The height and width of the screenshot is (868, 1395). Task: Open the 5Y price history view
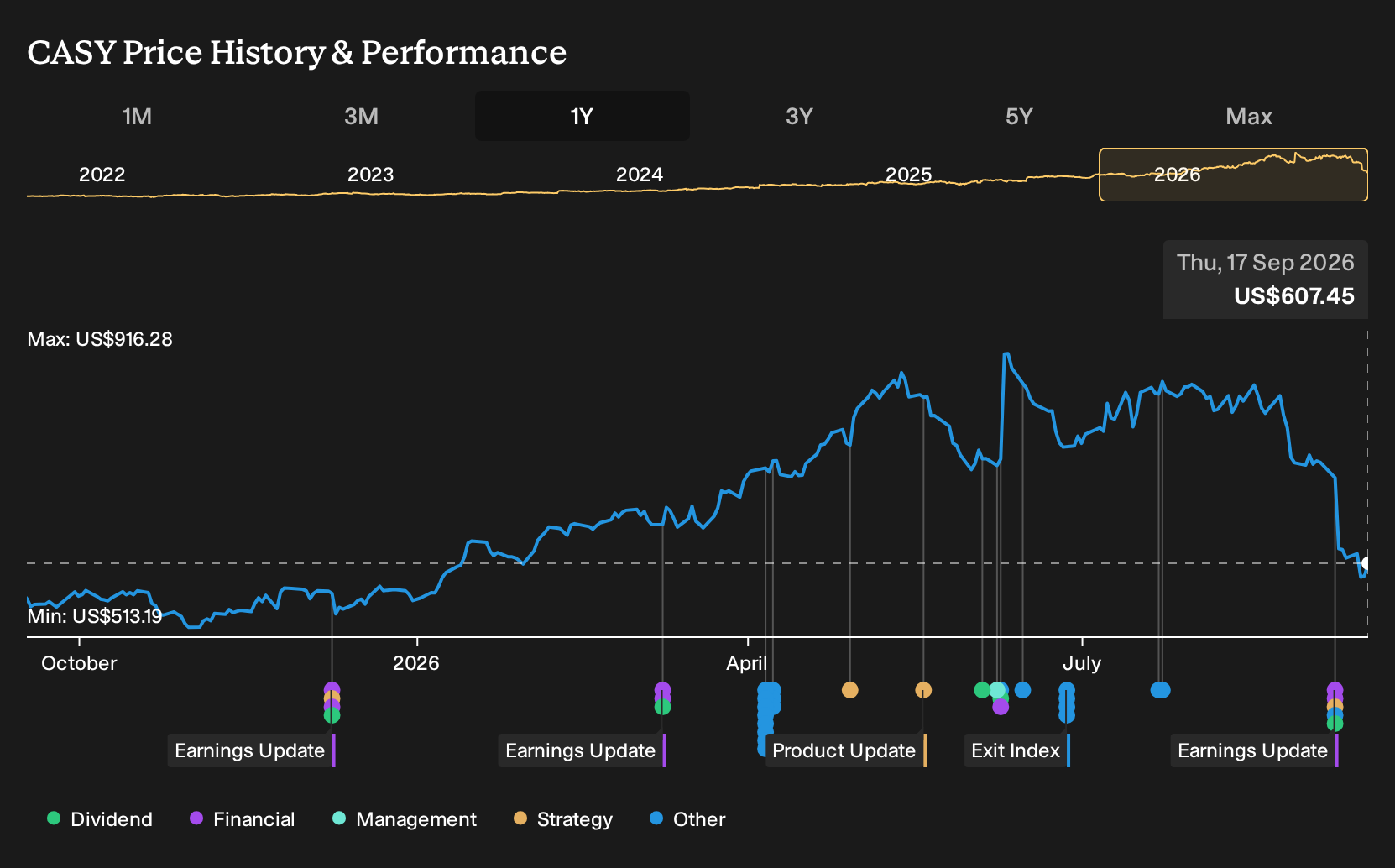pyautogui.click(x=1019, y=116)
